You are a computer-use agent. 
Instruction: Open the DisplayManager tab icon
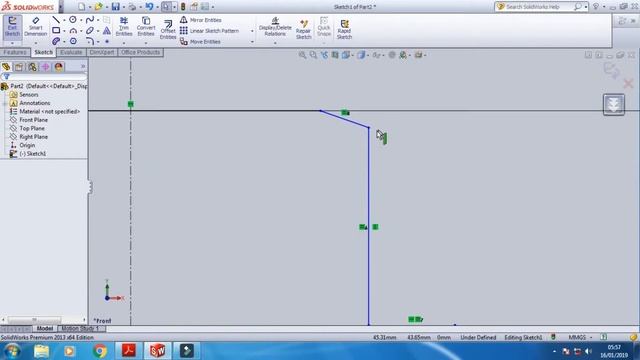coord(59,67)
